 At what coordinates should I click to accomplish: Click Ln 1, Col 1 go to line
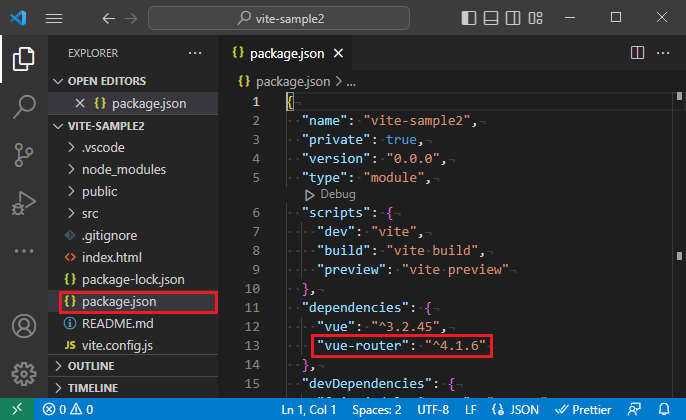tap(308, 410)
